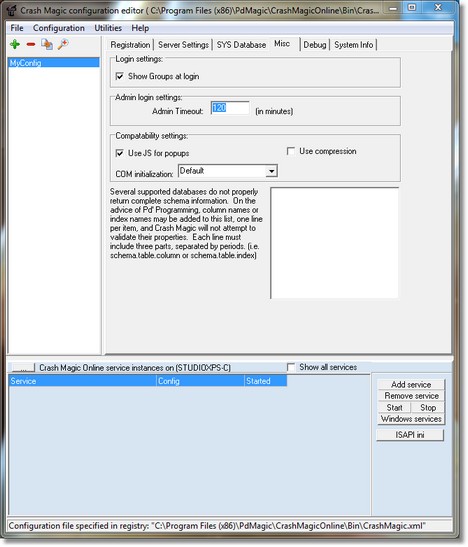
Task: Click the schema exceptions list text area
Action: click(x=334, y=243)
